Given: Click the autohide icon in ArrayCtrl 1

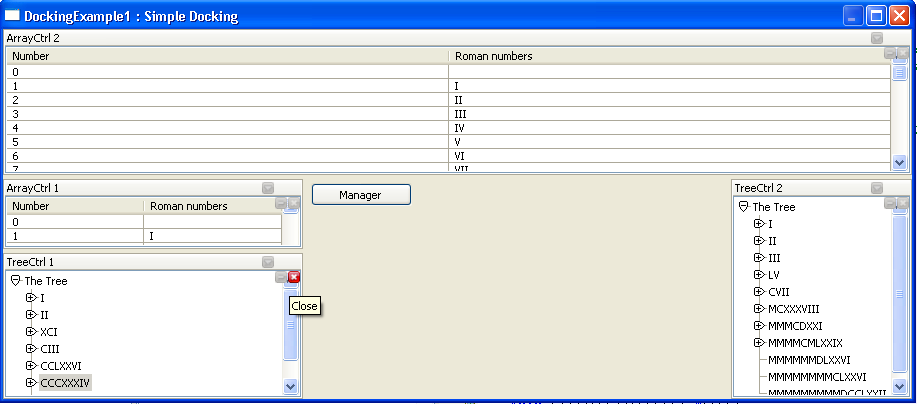Looking at the screenshot, I should [281, 203].
